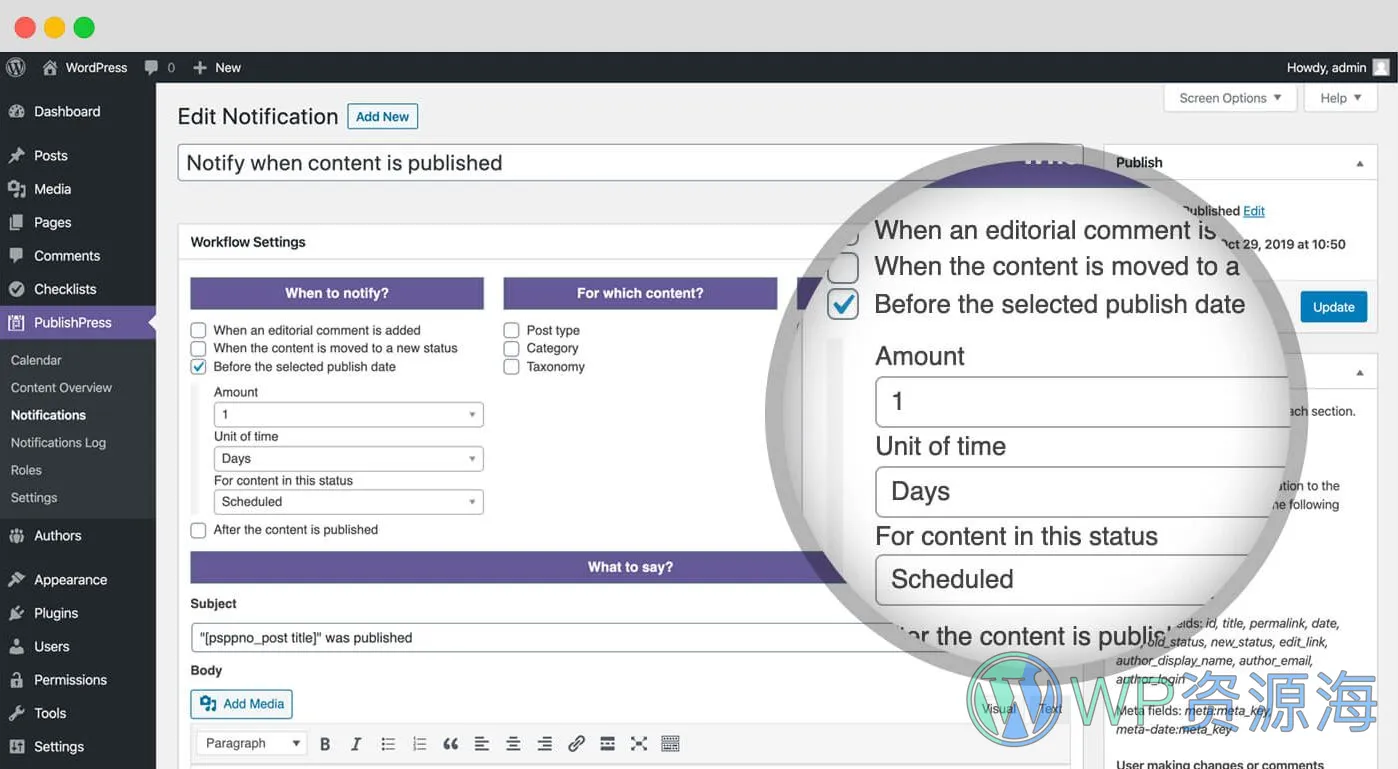The image size is (1398, 769).
Task: Click the Permissions lock icon
Action: point(16,680)
